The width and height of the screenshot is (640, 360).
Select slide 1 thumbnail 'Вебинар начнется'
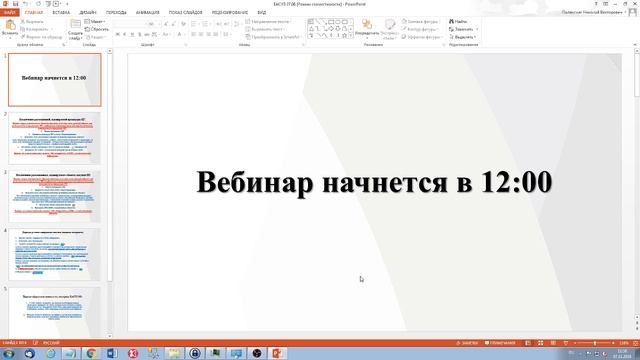coord(55,80)
